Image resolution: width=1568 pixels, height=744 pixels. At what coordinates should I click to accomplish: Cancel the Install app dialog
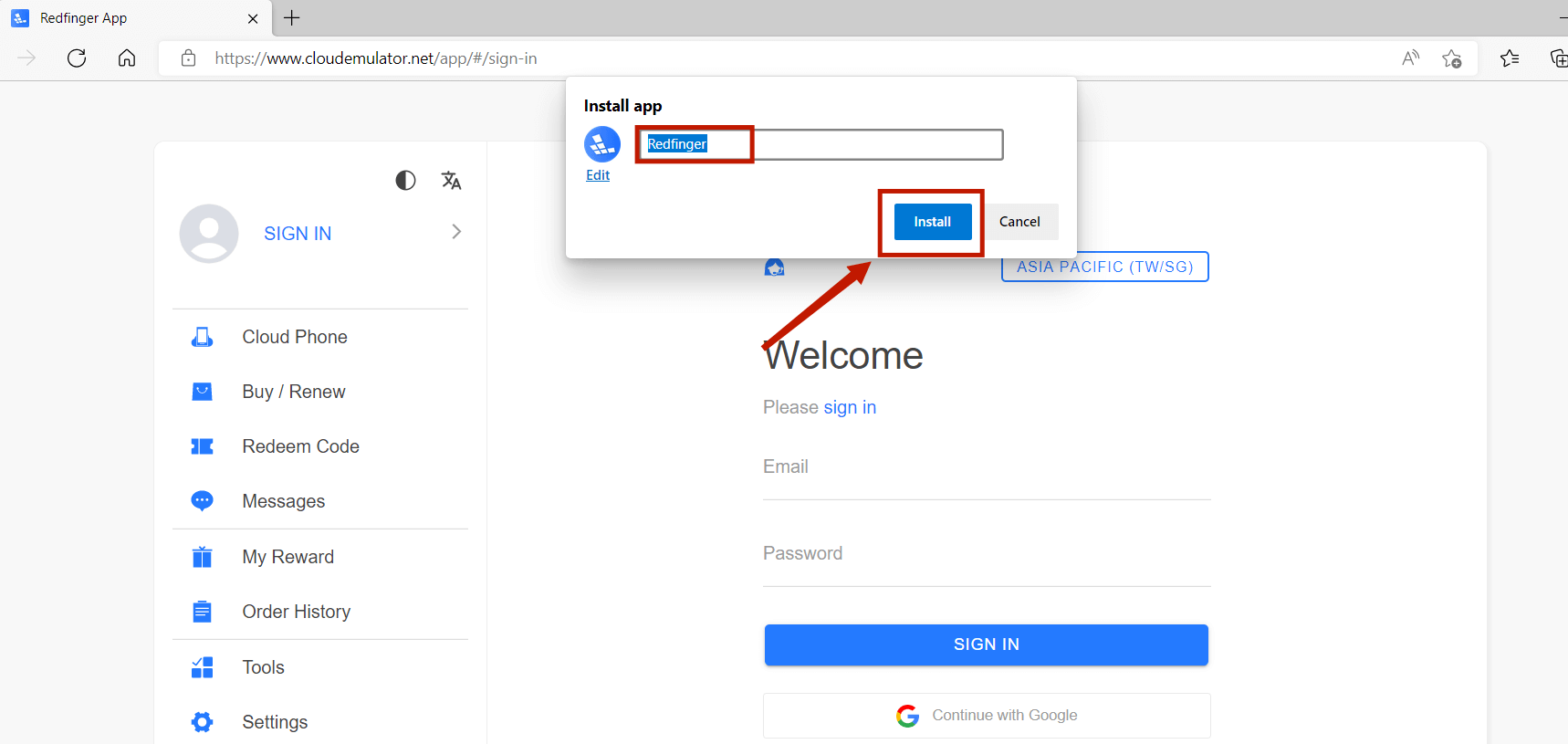[x=1019, y=222]
